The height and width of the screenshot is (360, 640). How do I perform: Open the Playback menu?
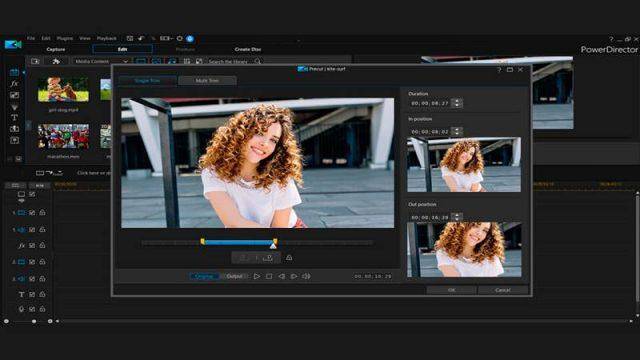pos(107,38)
